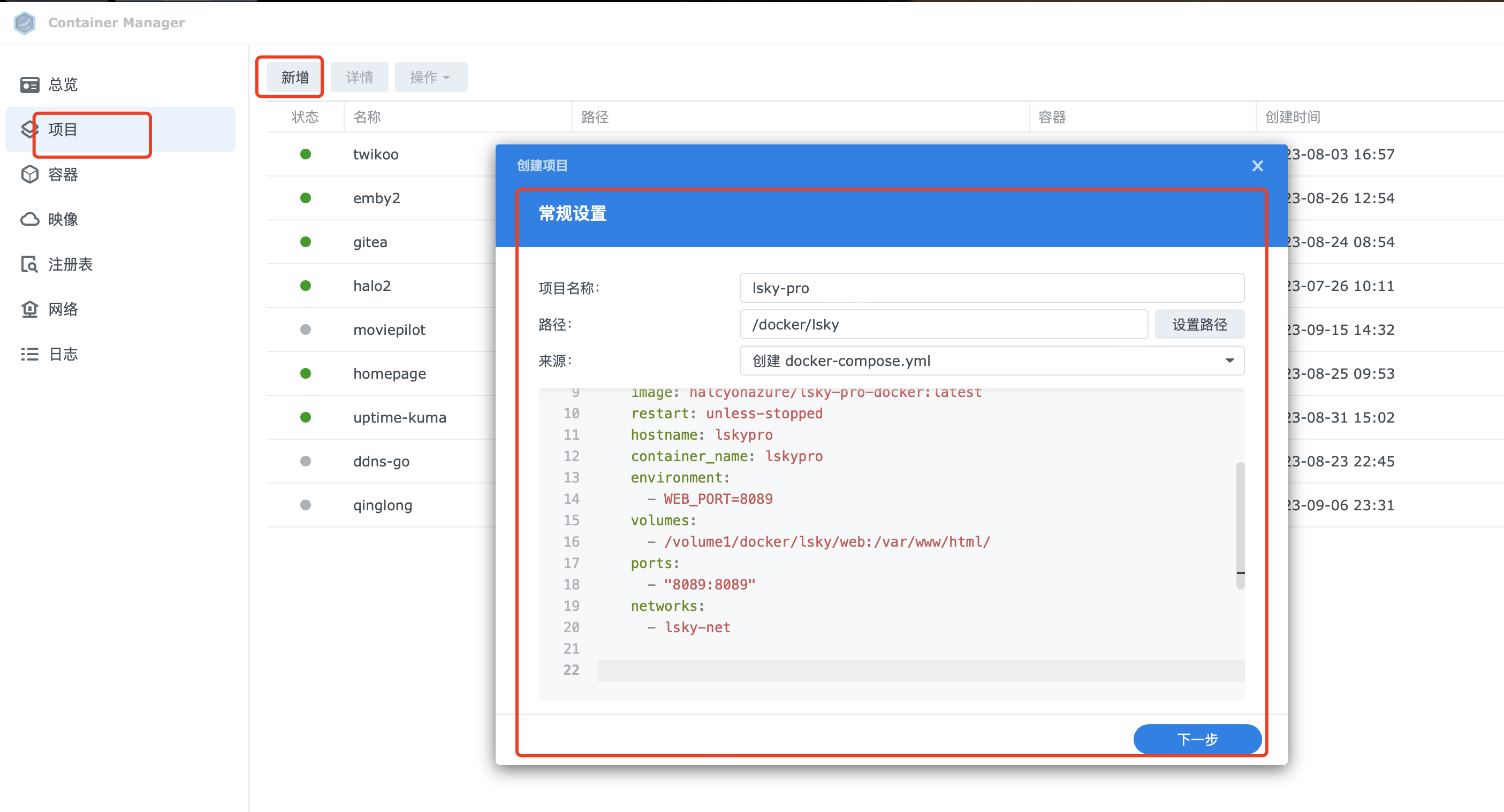Focus the 项目名称 lsky-pro input field
Screen dimensions: 1504x812
[x=991, y=288]
